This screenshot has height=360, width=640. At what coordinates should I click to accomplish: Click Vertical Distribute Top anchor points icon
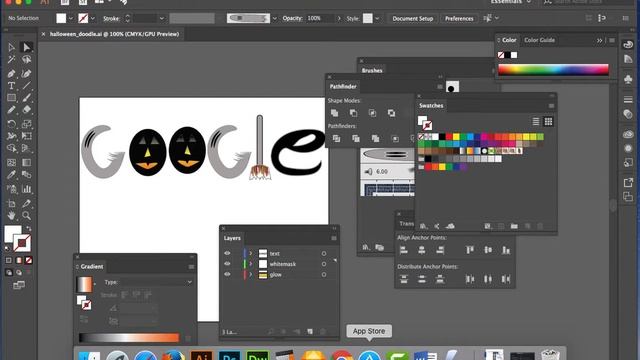coord(404,279)
